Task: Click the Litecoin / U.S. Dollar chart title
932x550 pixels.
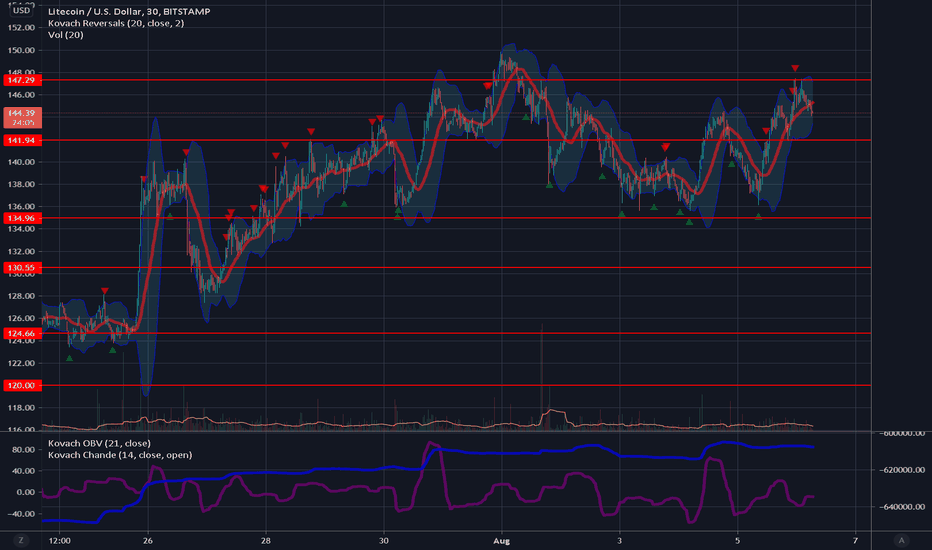Action: point(129,11)
